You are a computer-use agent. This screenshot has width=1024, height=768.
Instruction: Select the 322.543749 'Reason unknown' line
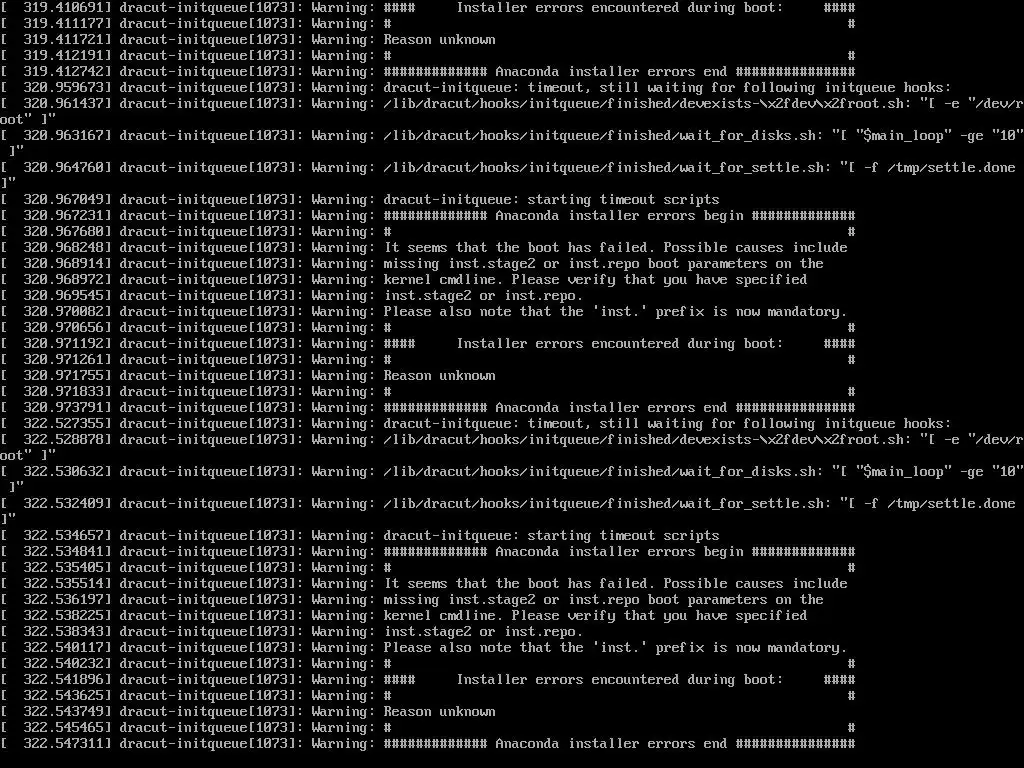coord(248,712)
